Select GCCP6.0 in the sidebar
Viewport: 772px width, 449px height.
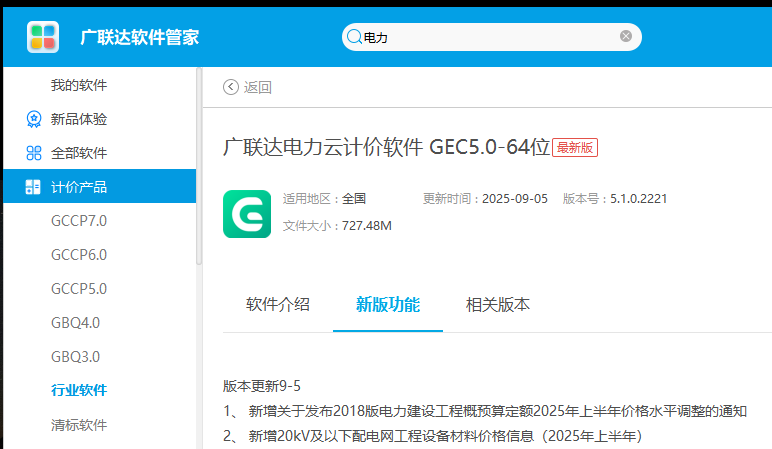[x=79, y=255]
